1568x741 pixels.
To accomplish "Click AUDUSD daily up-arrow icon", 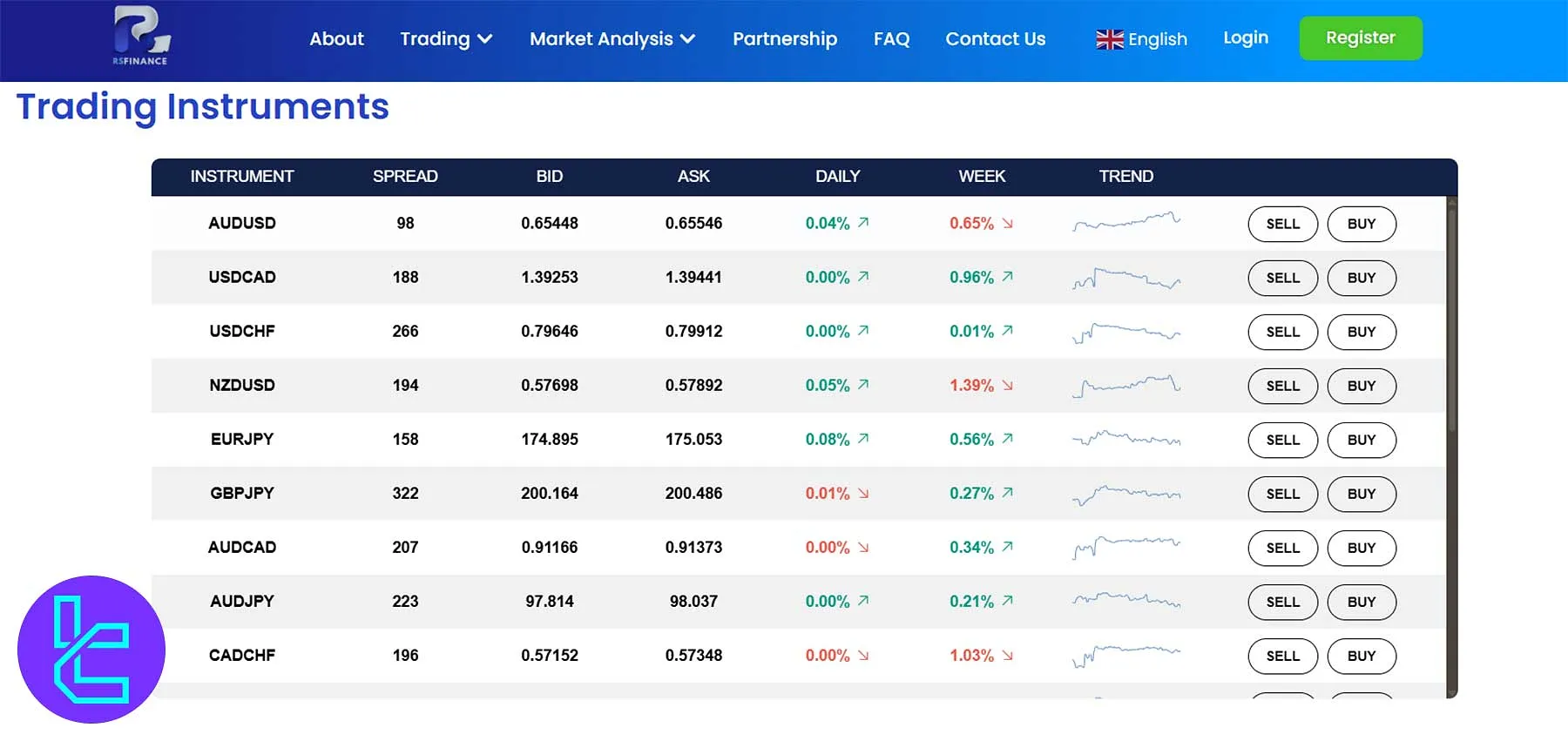I will coord(863,223).
